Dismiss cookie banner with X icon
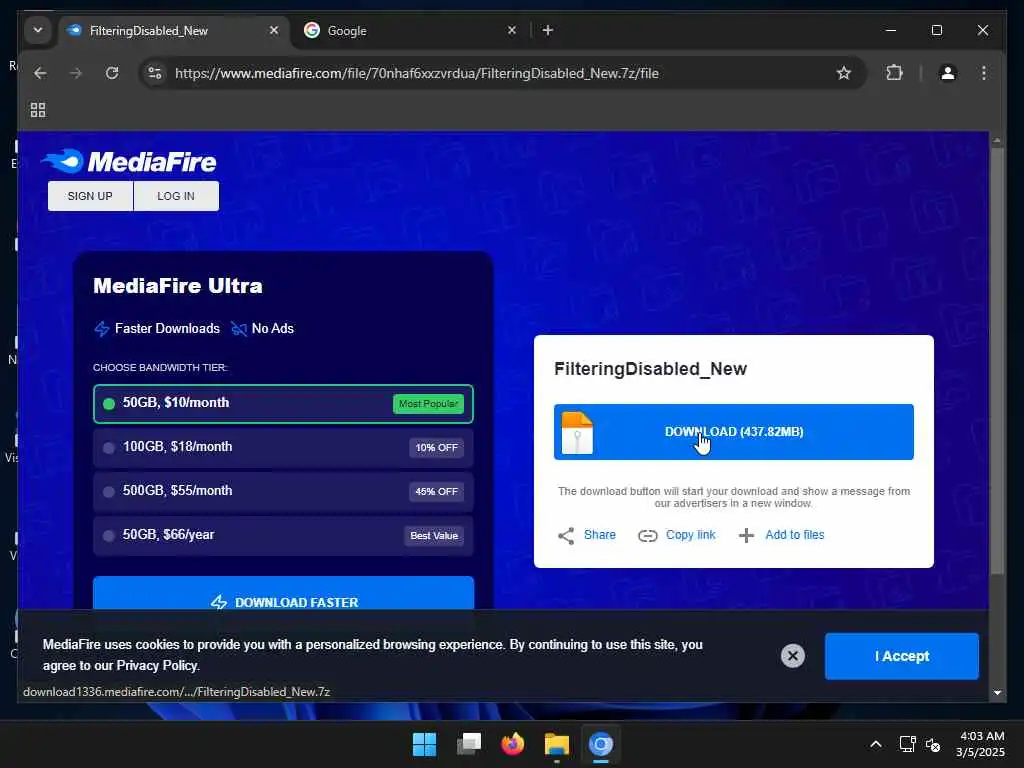Image resolution: width=1024 pixels, height=768 pixels. tap(793, 656)
